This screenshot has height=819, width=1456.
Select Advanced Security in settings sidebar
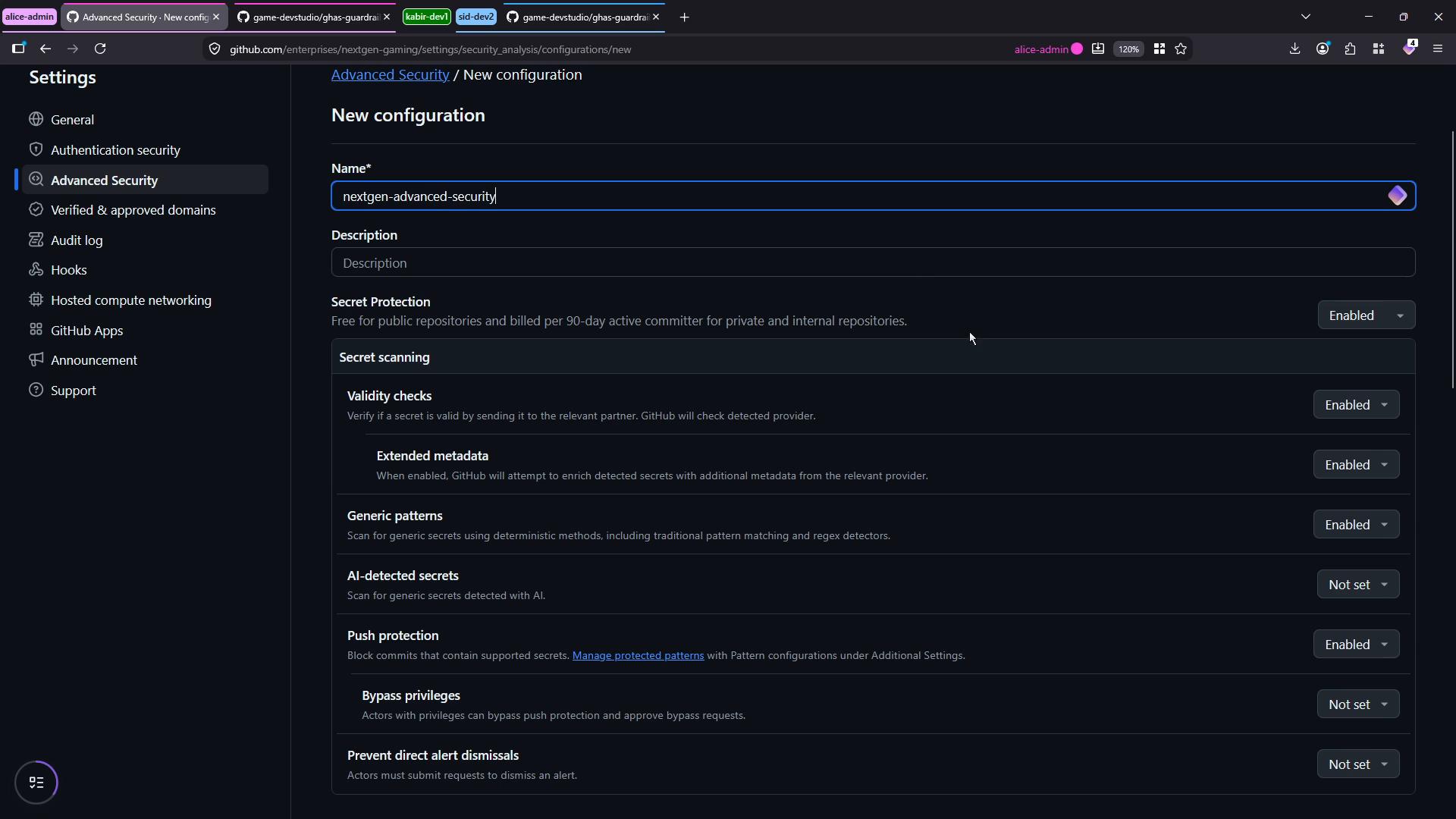coord(145,180)
